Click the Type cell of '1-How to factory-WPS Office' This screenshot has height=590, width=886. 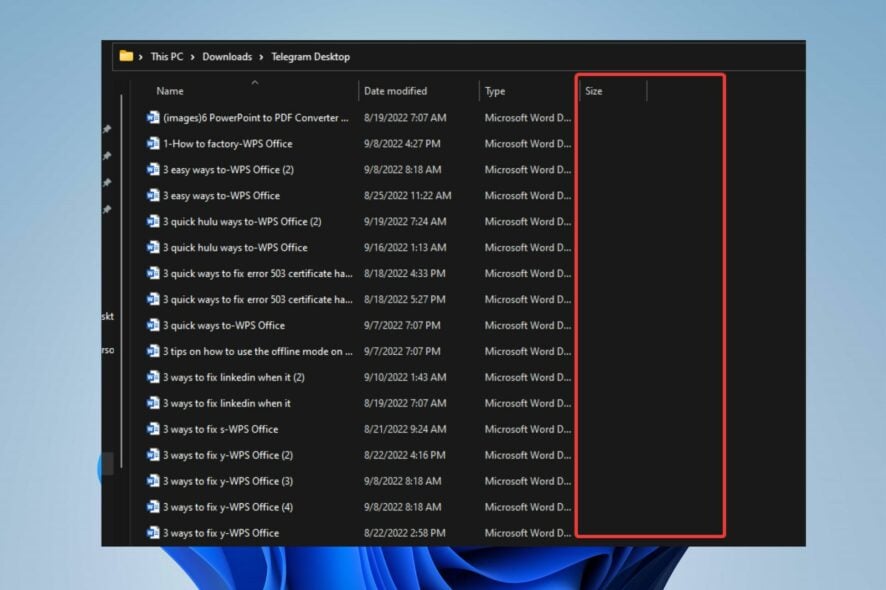(528, 144)
